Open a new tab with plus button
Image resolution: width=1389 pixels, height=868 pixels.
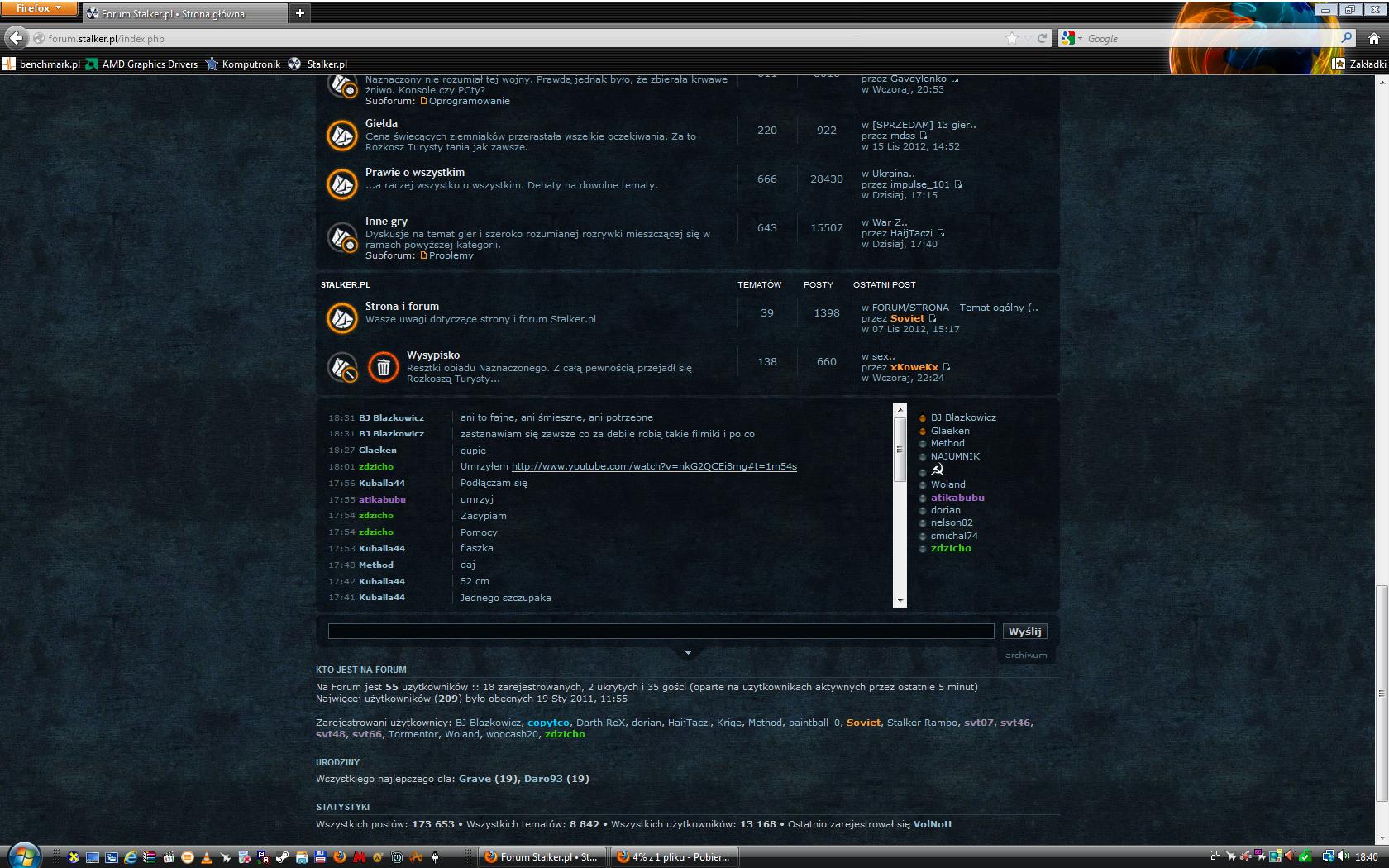point(299,12)
